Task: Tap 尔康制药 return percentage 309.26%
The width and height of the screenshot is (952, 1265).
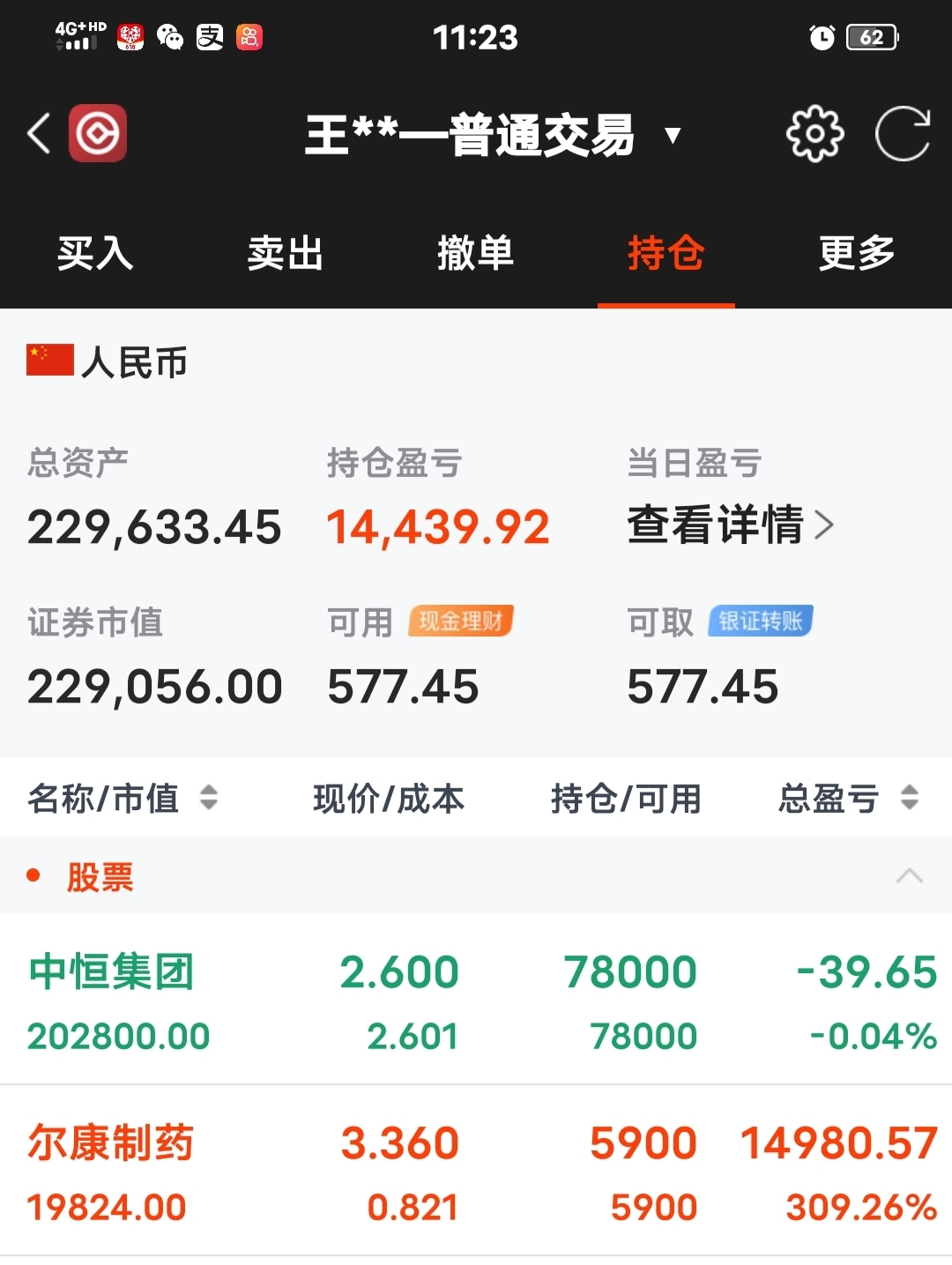Action: coord(861,1207)
